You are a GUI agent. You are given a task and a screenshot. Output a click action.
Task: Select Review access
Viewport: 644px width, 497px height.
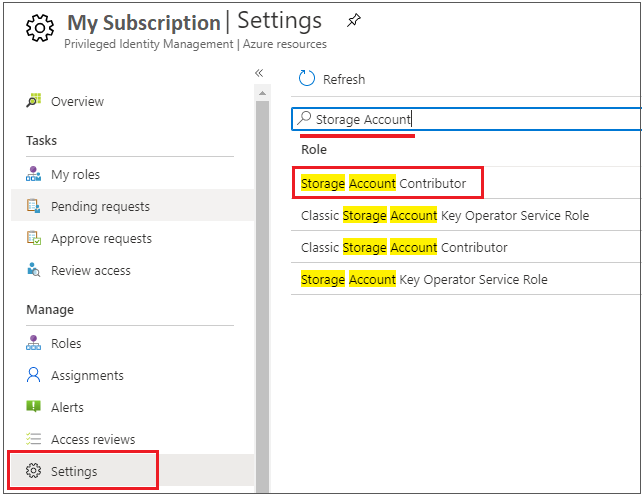coord(91,270)
